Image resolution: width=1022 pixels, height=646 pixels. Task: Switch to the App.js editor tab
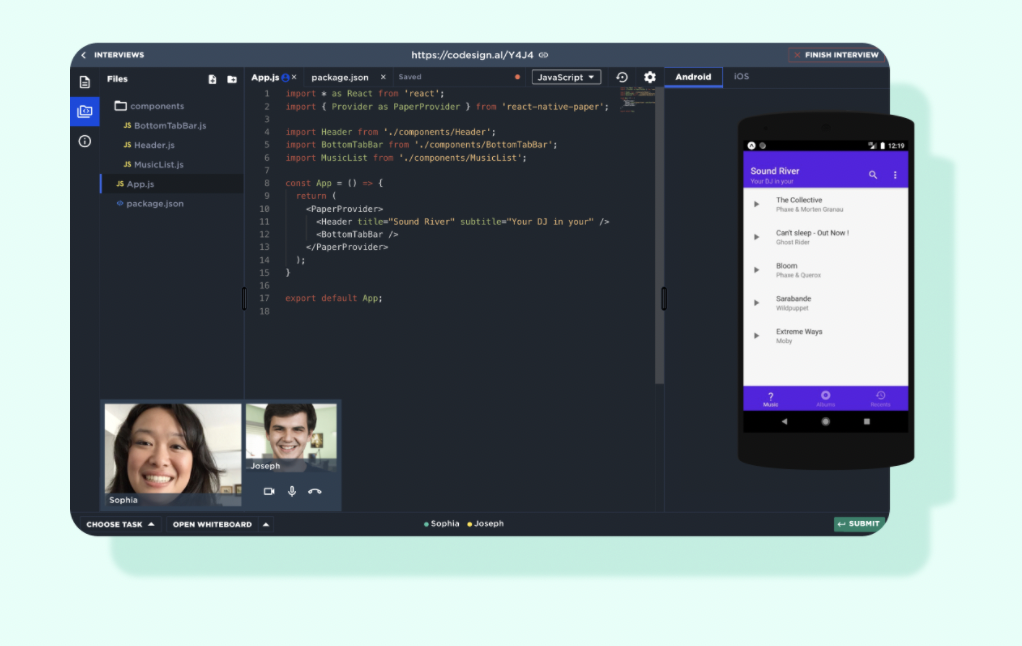(x=265, y=77)
